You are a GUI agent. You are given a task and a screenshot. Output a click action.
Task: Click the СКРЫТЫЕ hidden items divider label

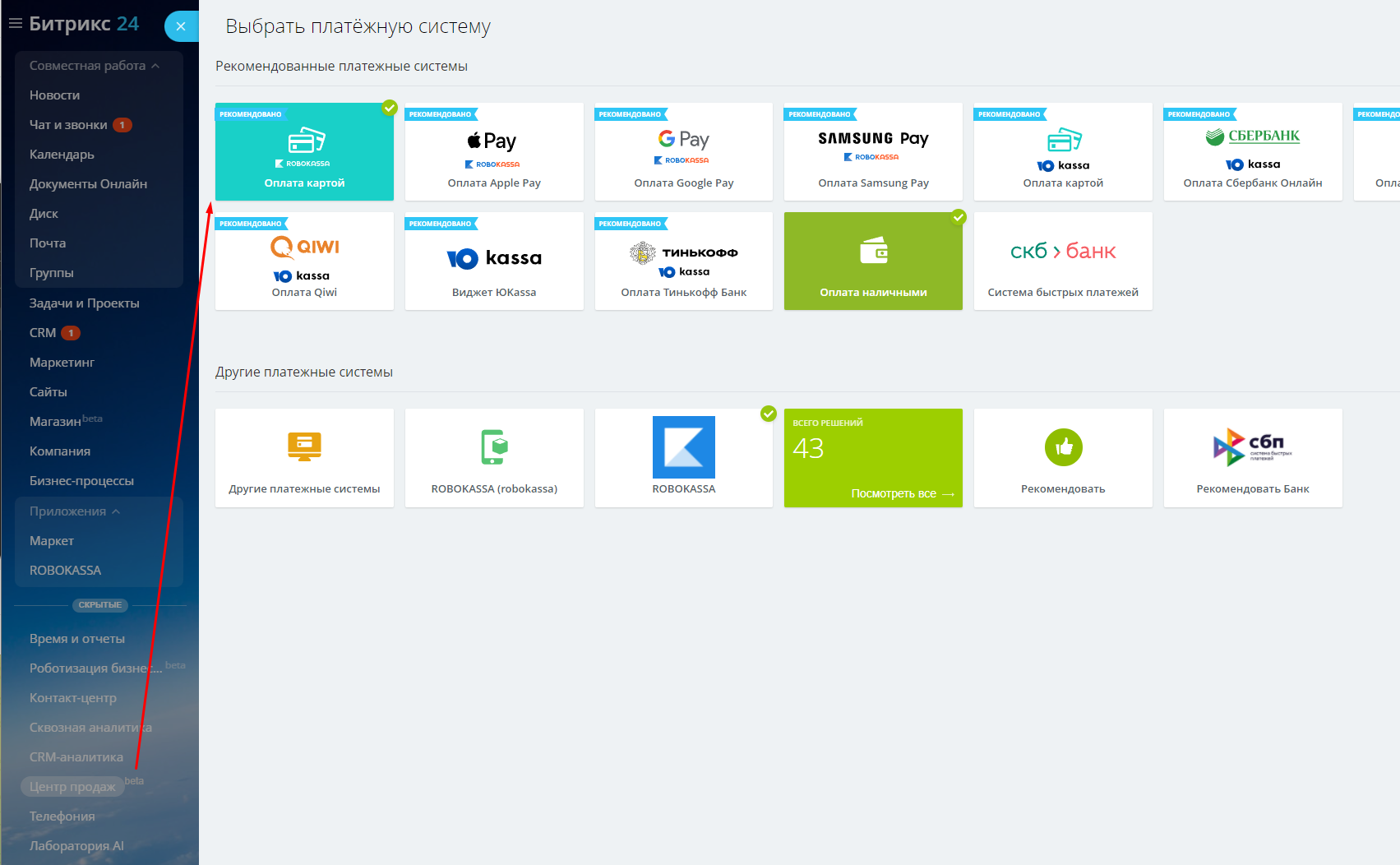(x=100, y=605)
